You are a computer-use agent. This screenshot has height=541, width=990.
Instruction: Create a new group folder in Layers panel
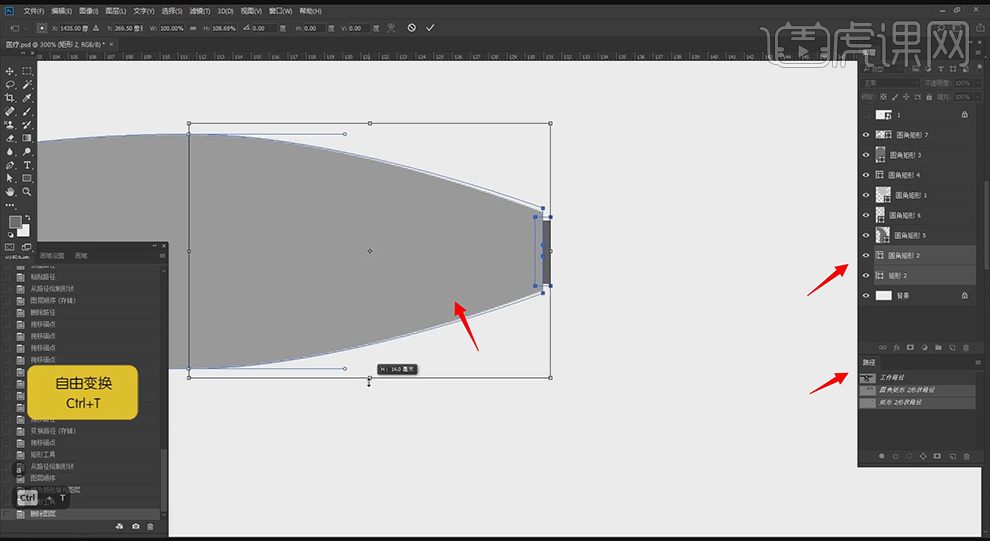(938, 348)
